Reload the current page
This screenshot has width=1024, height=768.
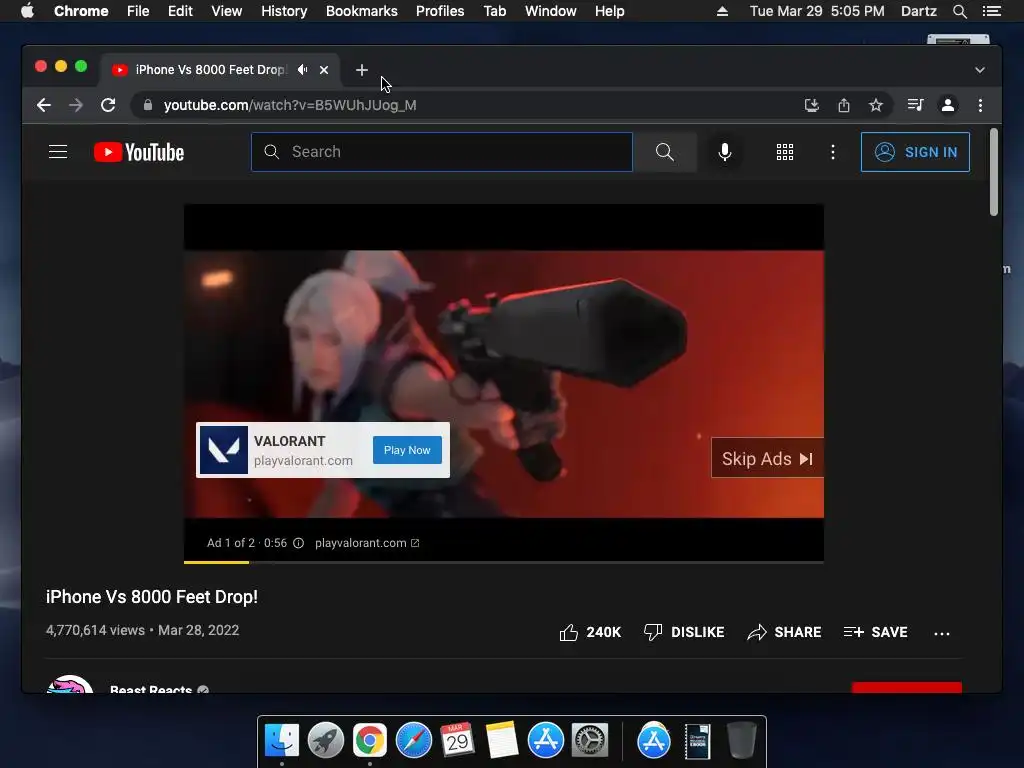[x=108, y=105]
